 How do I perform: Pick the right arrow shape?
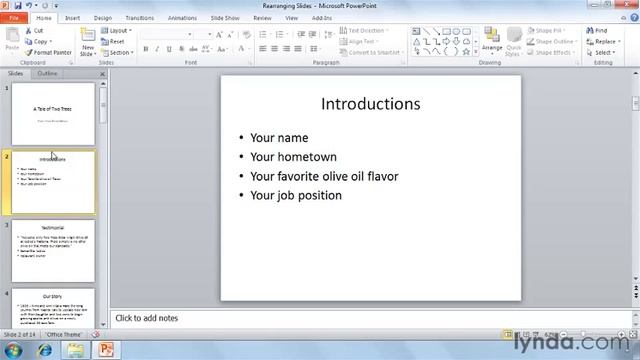coord(447,42)
